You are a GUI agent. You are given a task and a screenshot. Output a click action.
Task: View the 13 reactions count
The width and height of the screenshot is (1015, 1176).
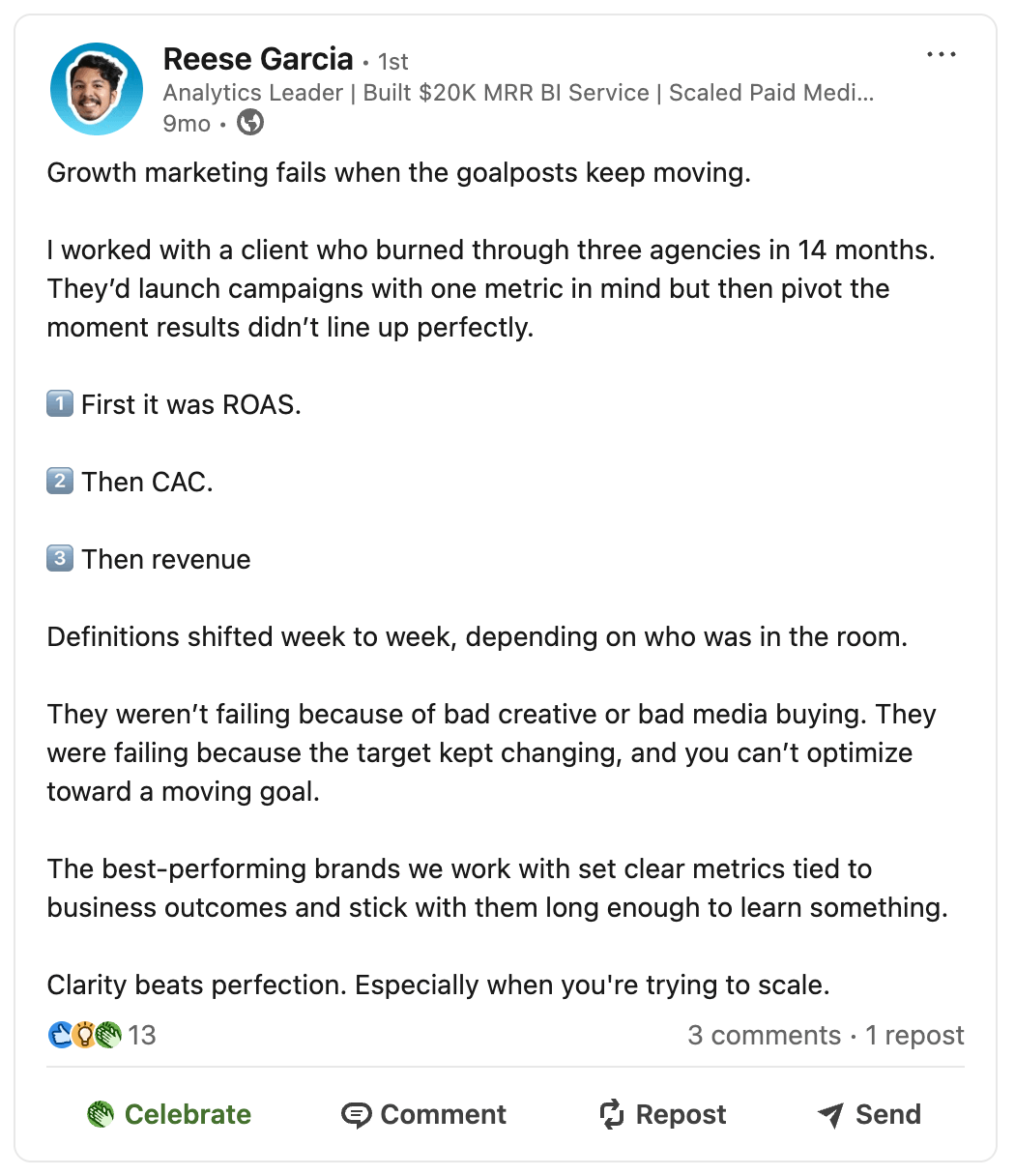142,1036
